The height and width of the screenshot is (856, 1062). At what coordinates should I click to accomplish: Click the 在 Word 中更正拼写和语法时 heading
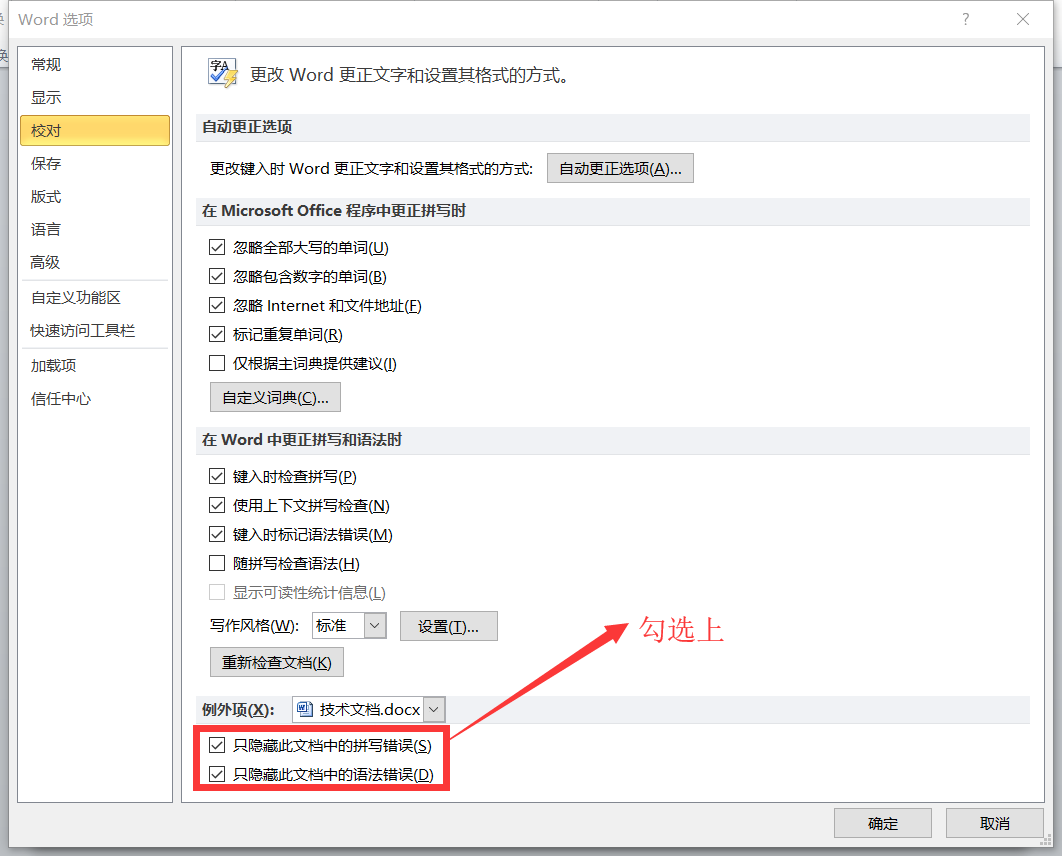[302, 440]
